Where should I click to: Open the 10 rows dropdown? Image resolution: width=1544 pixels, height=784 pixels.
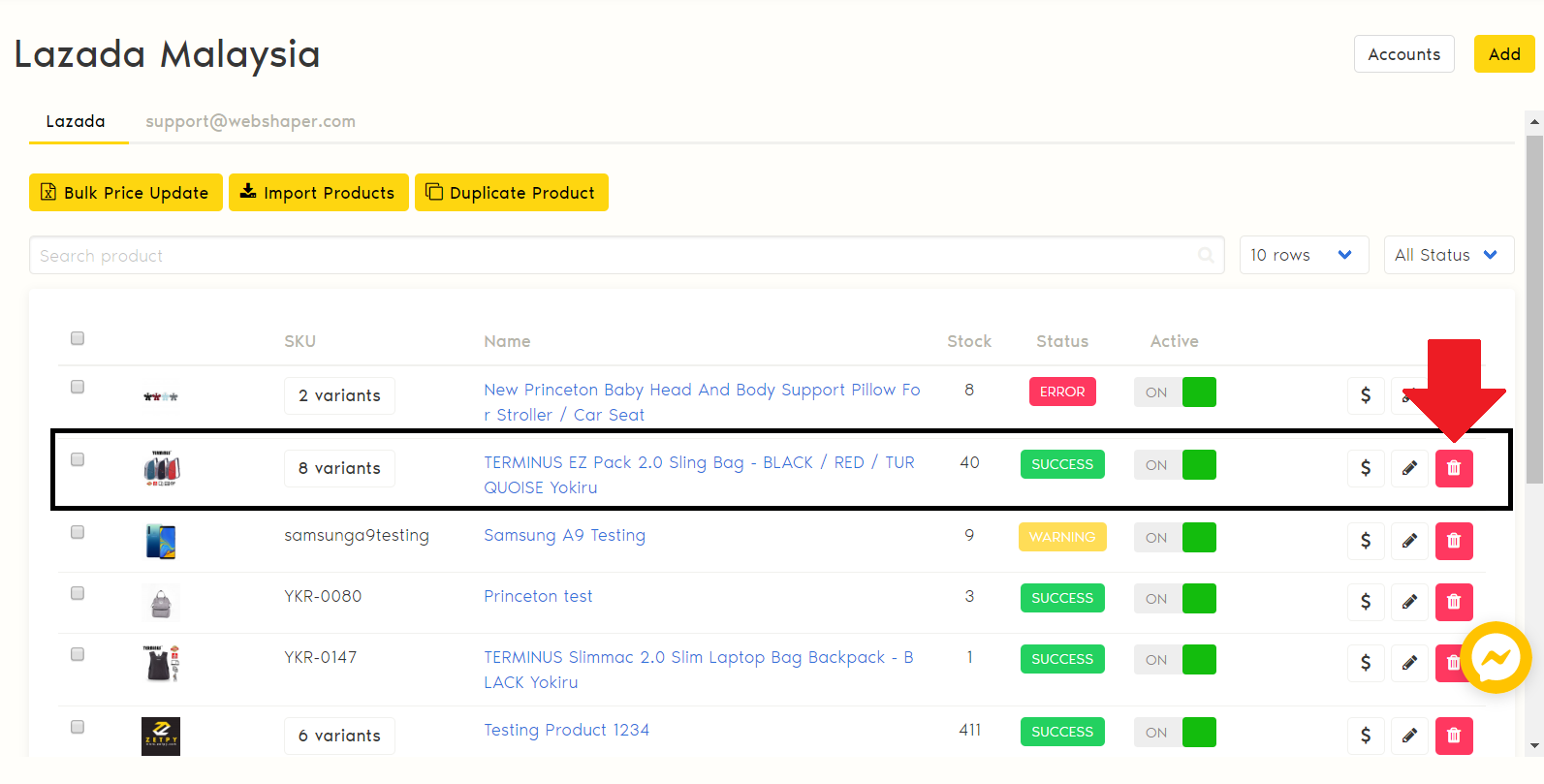pos(1303,255)
